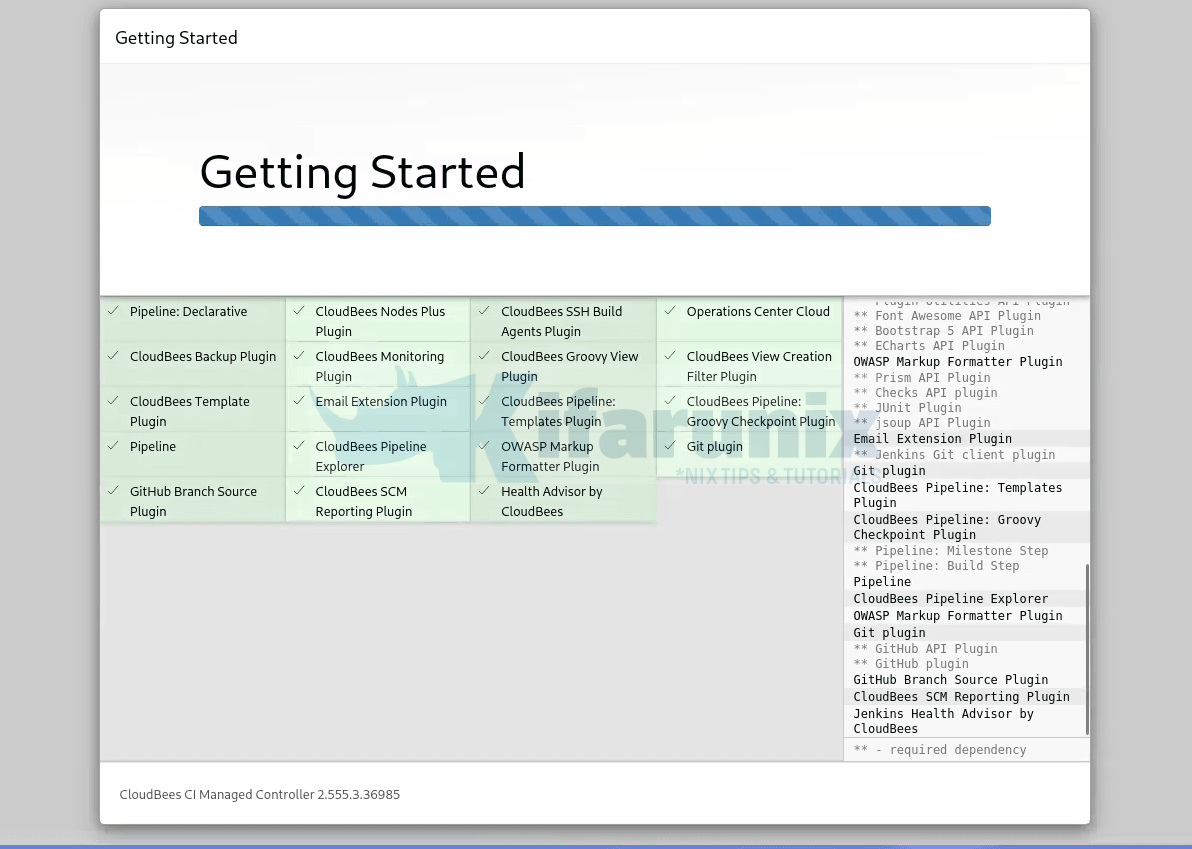1192x849 pixels.
Task: Click '** Jenkins Git client plugin' log line
Action: pos(954,455)
